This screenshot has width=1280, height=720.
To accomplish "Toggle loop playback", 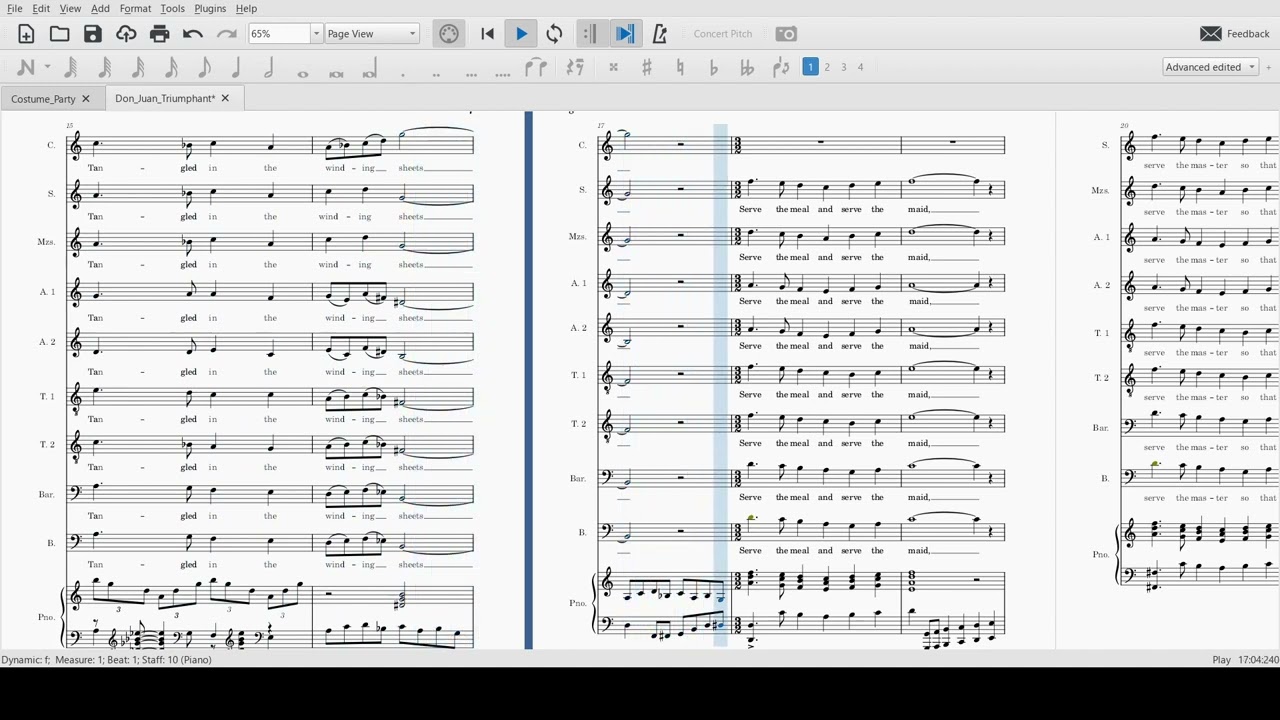I will (554, 34).
